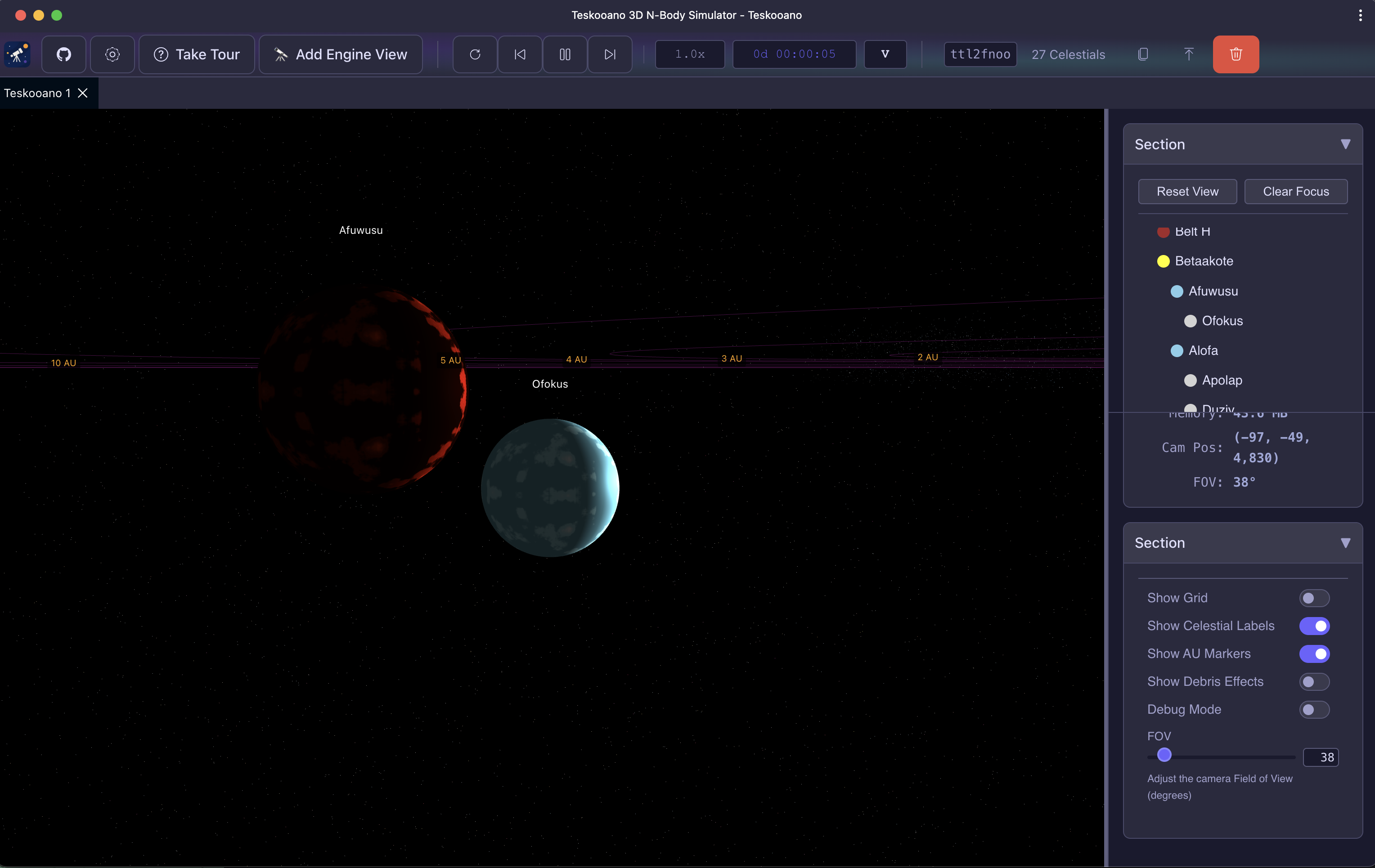Viewport: 1375px width, 868px height.
Task: Click the red Afuwusu planet in the viewport
Action: [362, 389]
